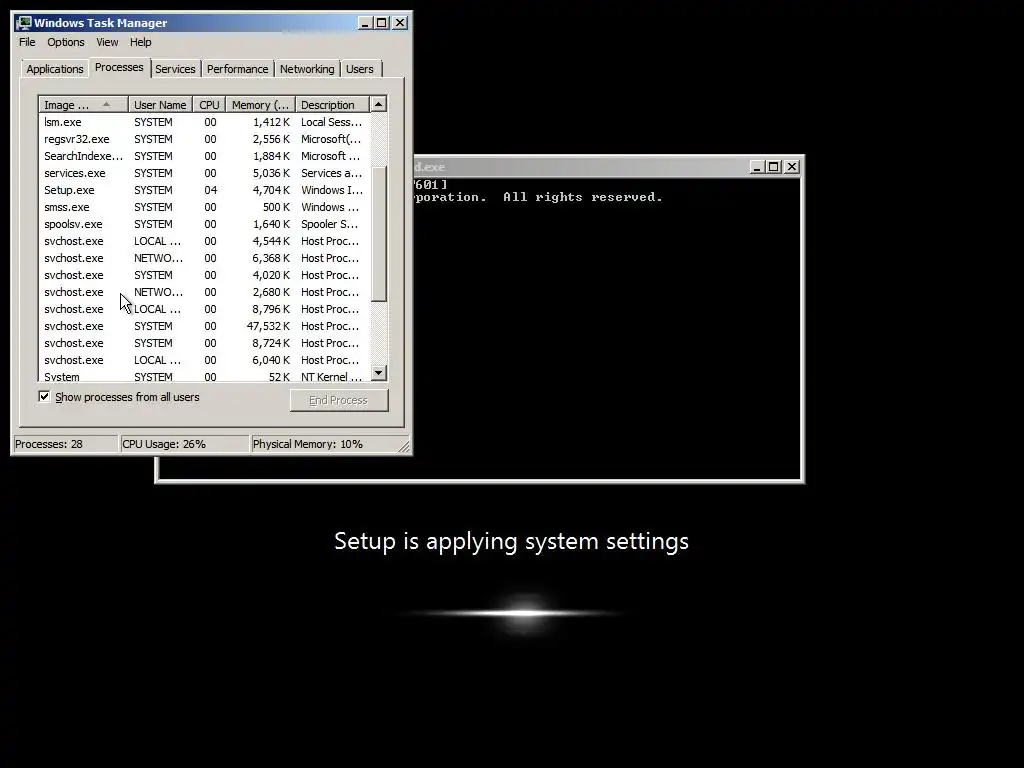Click the process list scrollbar thumb
The height and width of the screenshot is (768, 1024).
click(x=379, y=234)
